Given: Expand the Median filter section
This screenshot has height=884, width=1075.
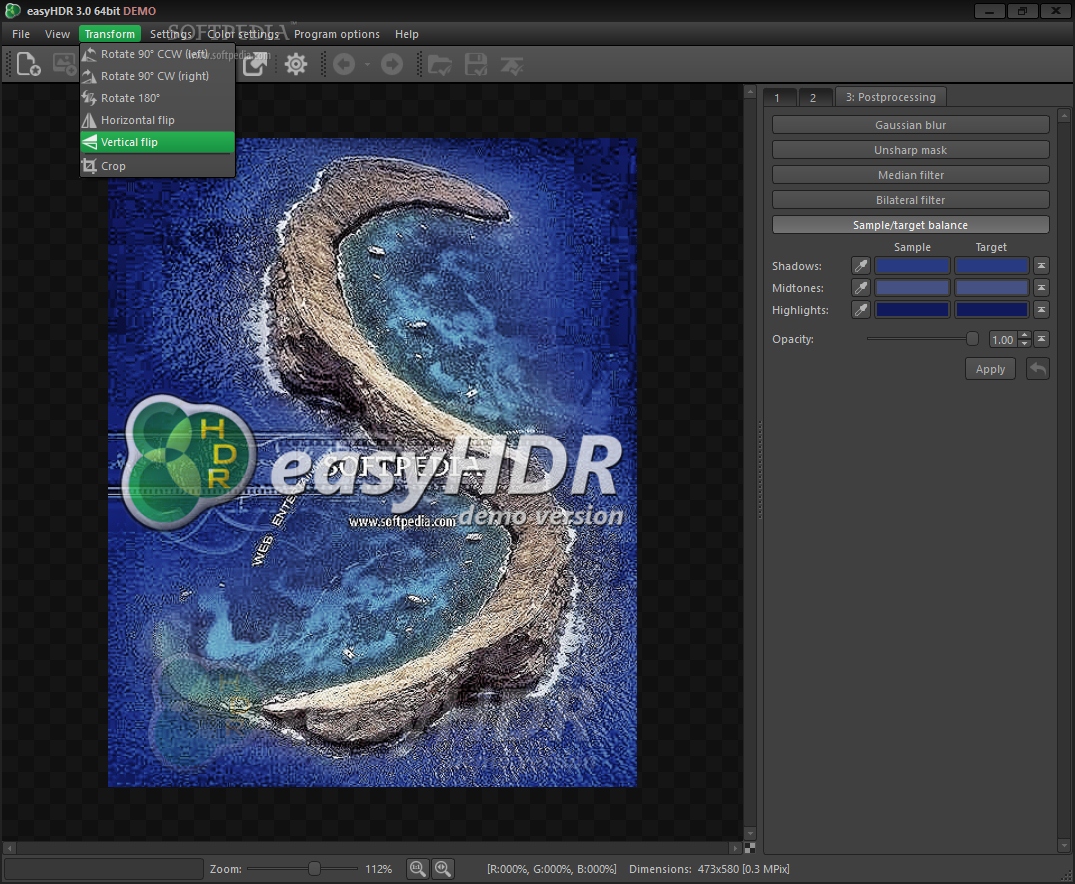Looking at the screenshot, I should pos(910,175).
